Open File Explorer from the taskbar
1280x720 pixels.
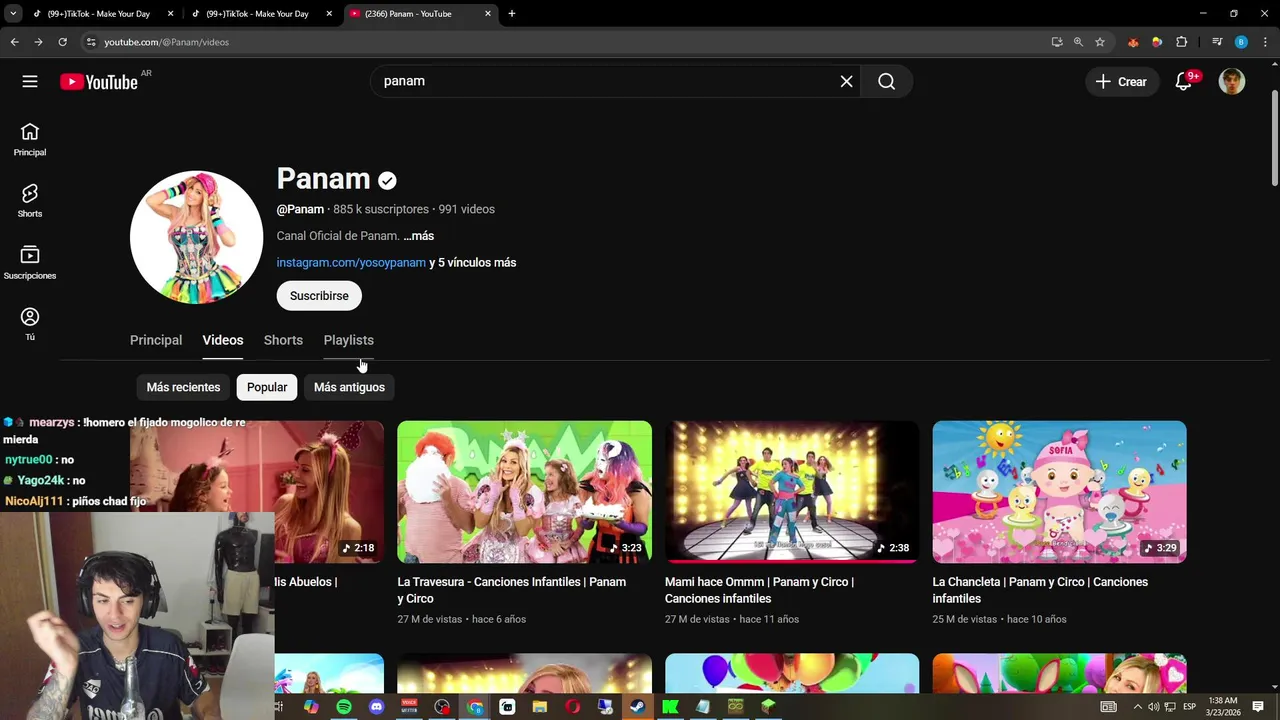540,707
